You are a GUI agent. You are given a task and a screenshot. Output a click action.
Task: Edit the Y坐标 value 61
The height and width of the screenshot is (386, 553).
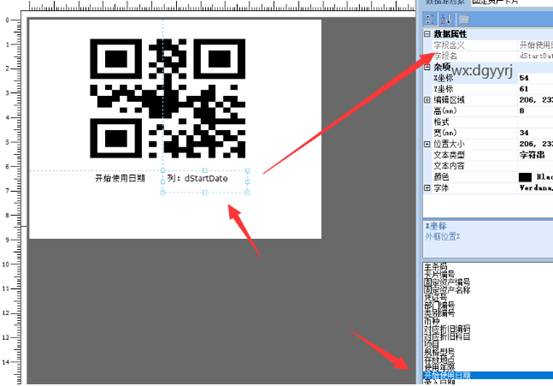pyautogui.click(x=524, y=89)
